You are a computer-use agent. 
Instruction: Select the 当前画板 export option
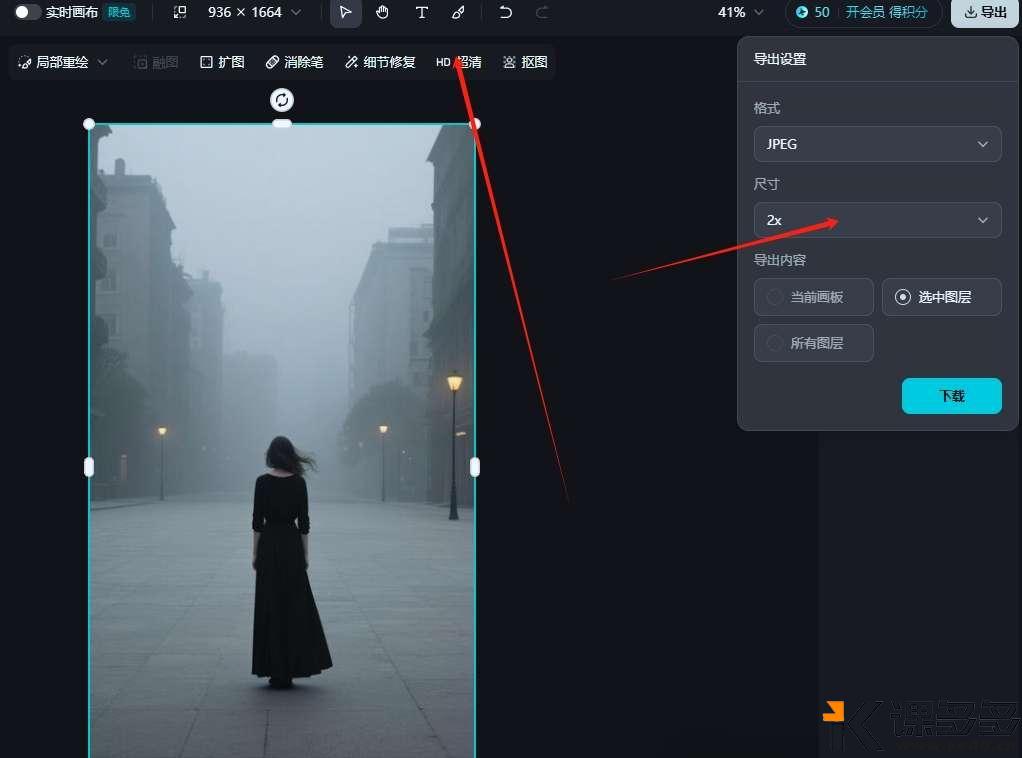click(813, 297)
